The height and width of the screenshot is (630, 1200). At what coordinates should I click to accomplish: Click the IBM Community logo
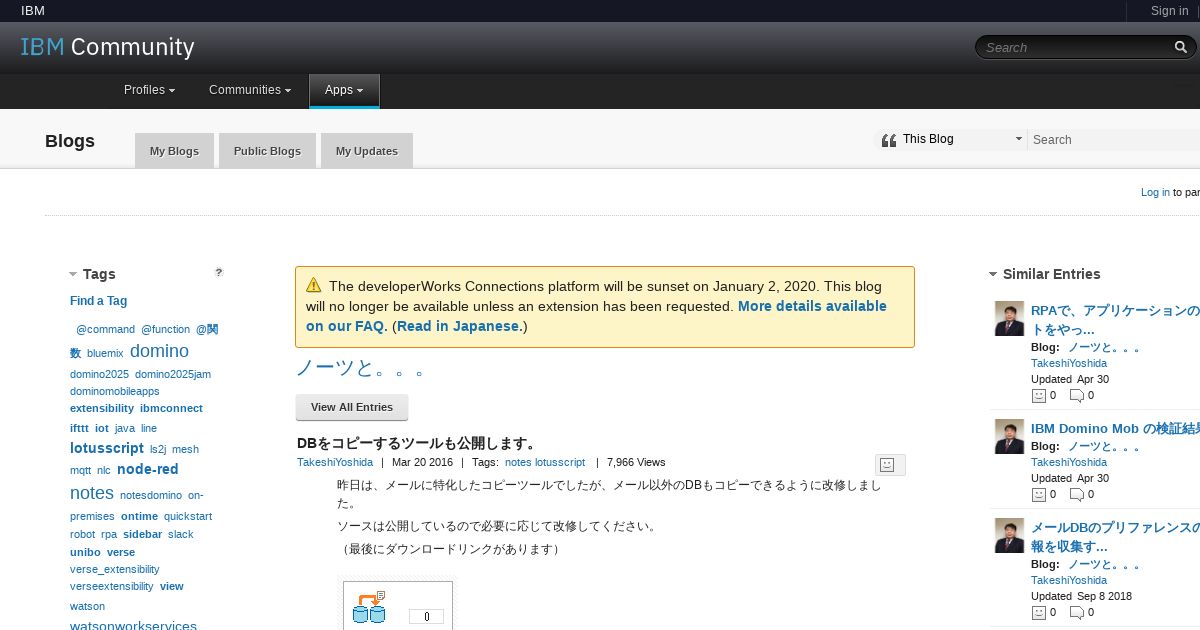(108, 47)
